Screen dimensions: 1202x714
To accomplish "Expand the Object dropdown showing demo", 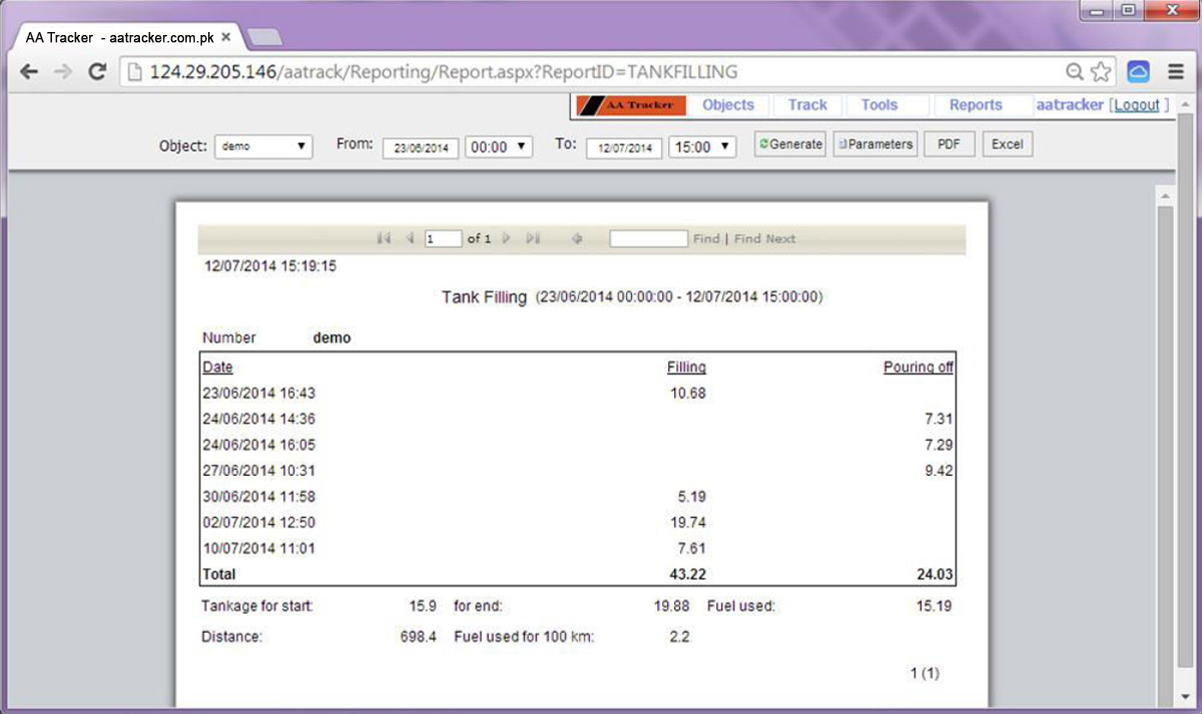I will (264, 146).
